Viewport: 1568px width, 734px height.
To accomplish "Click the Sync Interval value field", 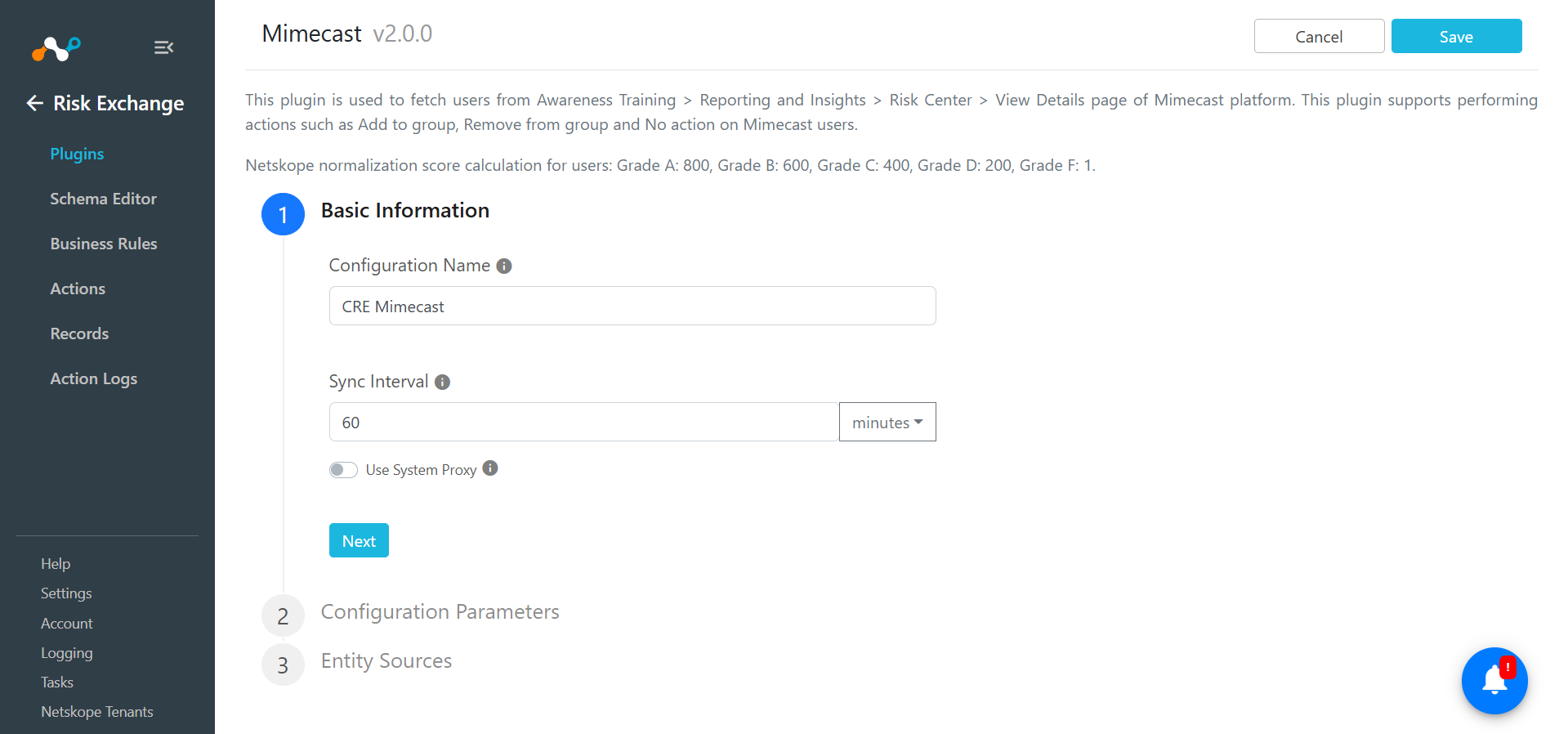I will [x=584, y=422].
